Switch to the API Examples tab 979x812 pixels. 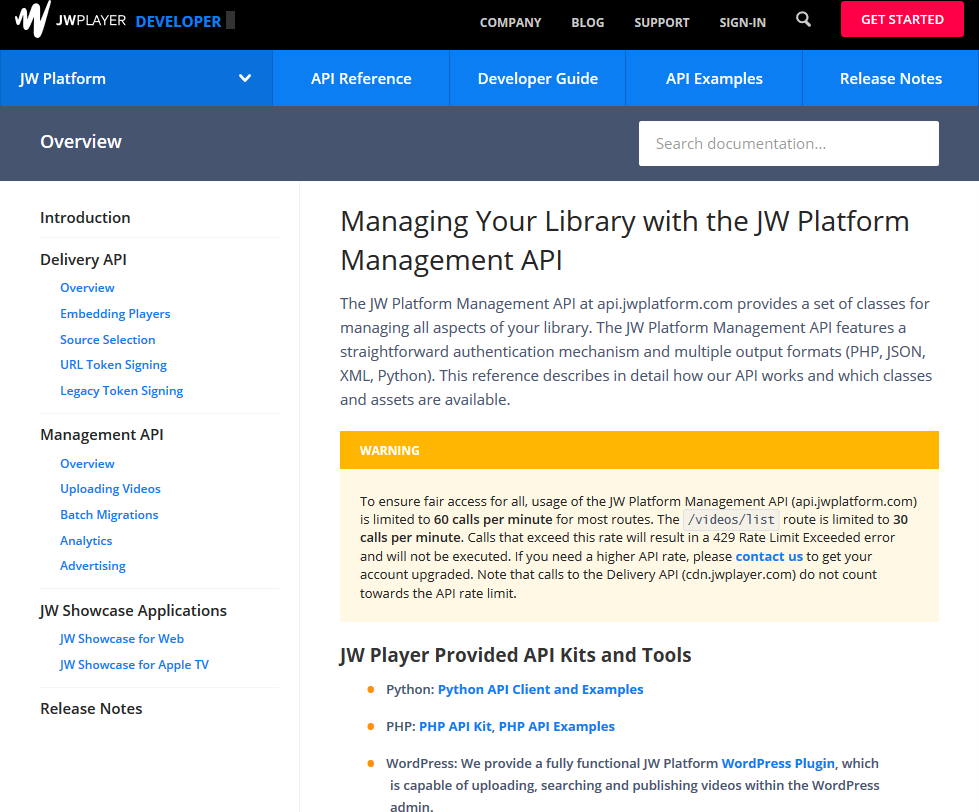coord(714,79)
